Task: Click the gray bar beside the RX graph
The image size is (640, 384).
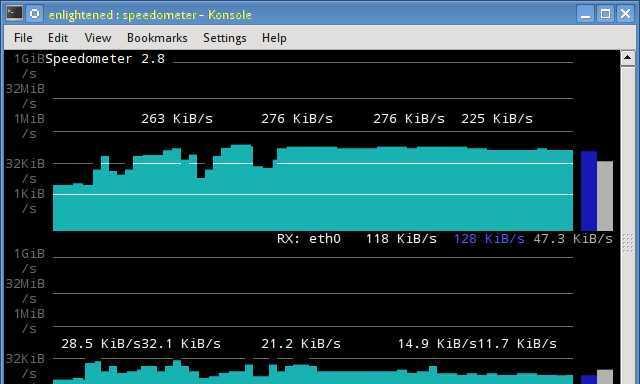Action: [605, 196]
